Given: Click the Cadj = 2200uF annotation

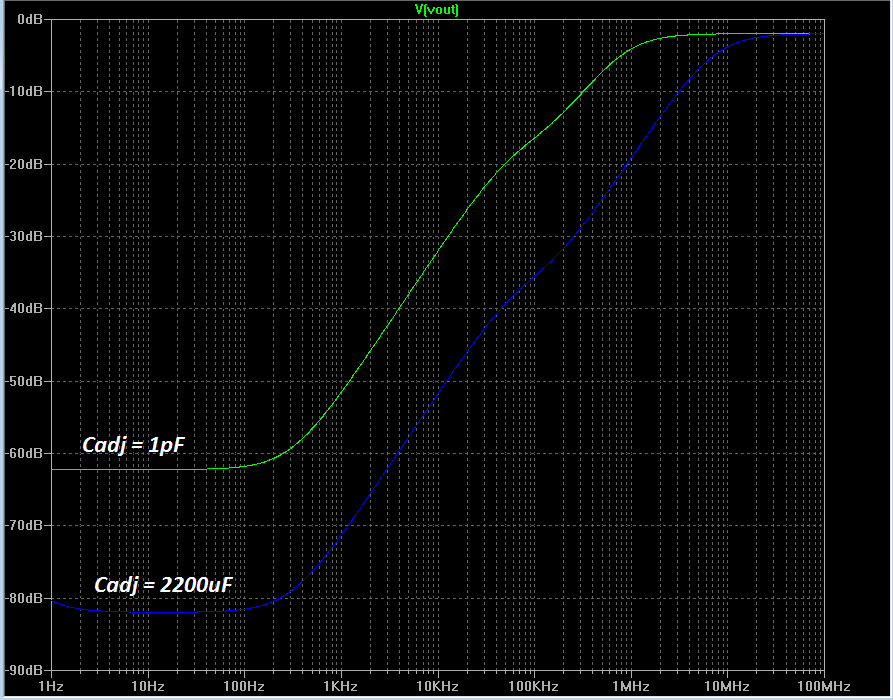Looking at the screenshot, I should pyautogui.click(x=163, y=584).
